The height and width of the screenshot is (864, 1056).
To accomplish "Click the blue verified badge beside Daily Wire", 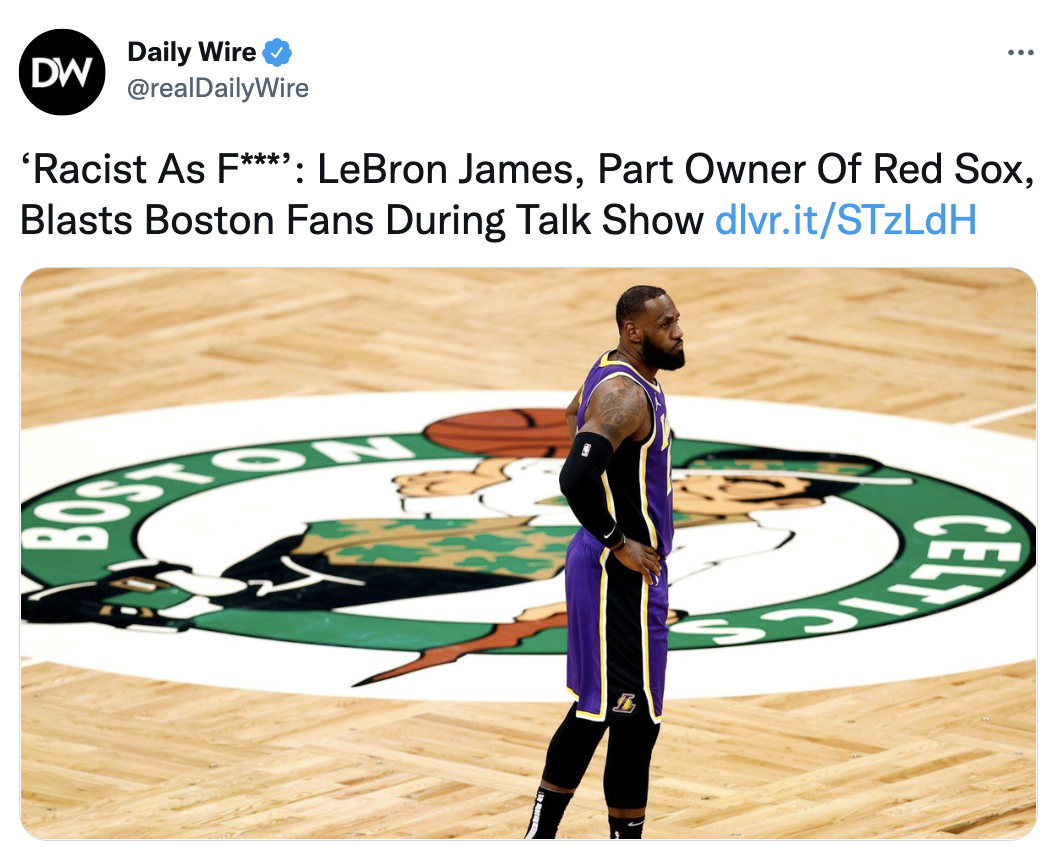I will point(277,53).
